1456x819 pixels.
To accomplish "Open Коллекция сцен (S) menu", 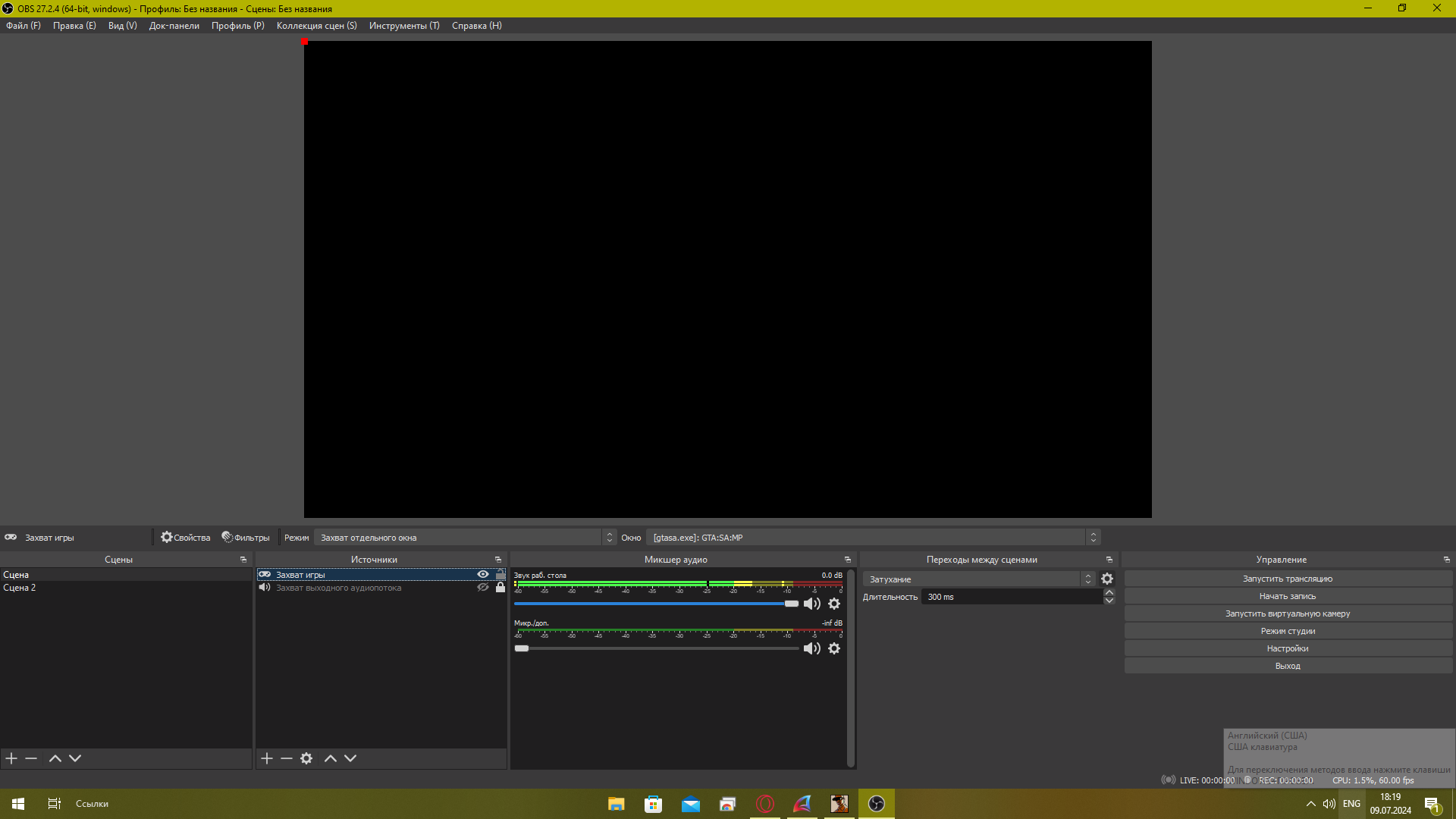I will tap(317, 26).
